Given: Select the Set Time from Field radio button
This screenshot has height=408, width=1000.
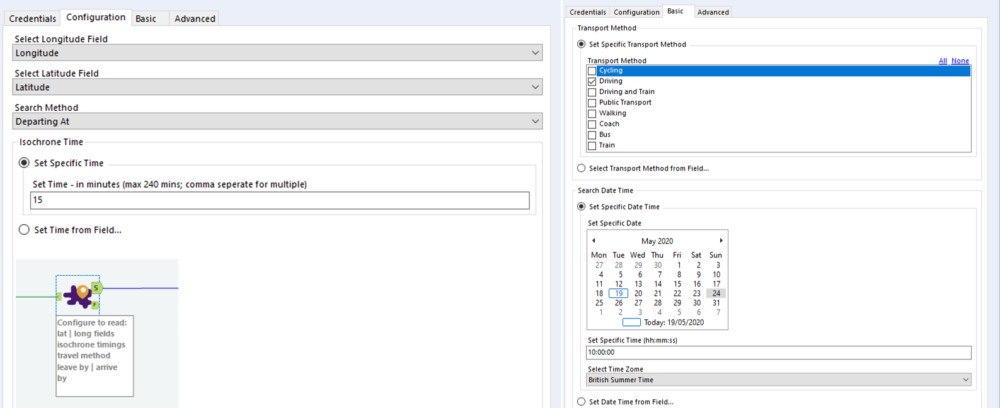Looking at the screenshot, I should click(25, 230).
